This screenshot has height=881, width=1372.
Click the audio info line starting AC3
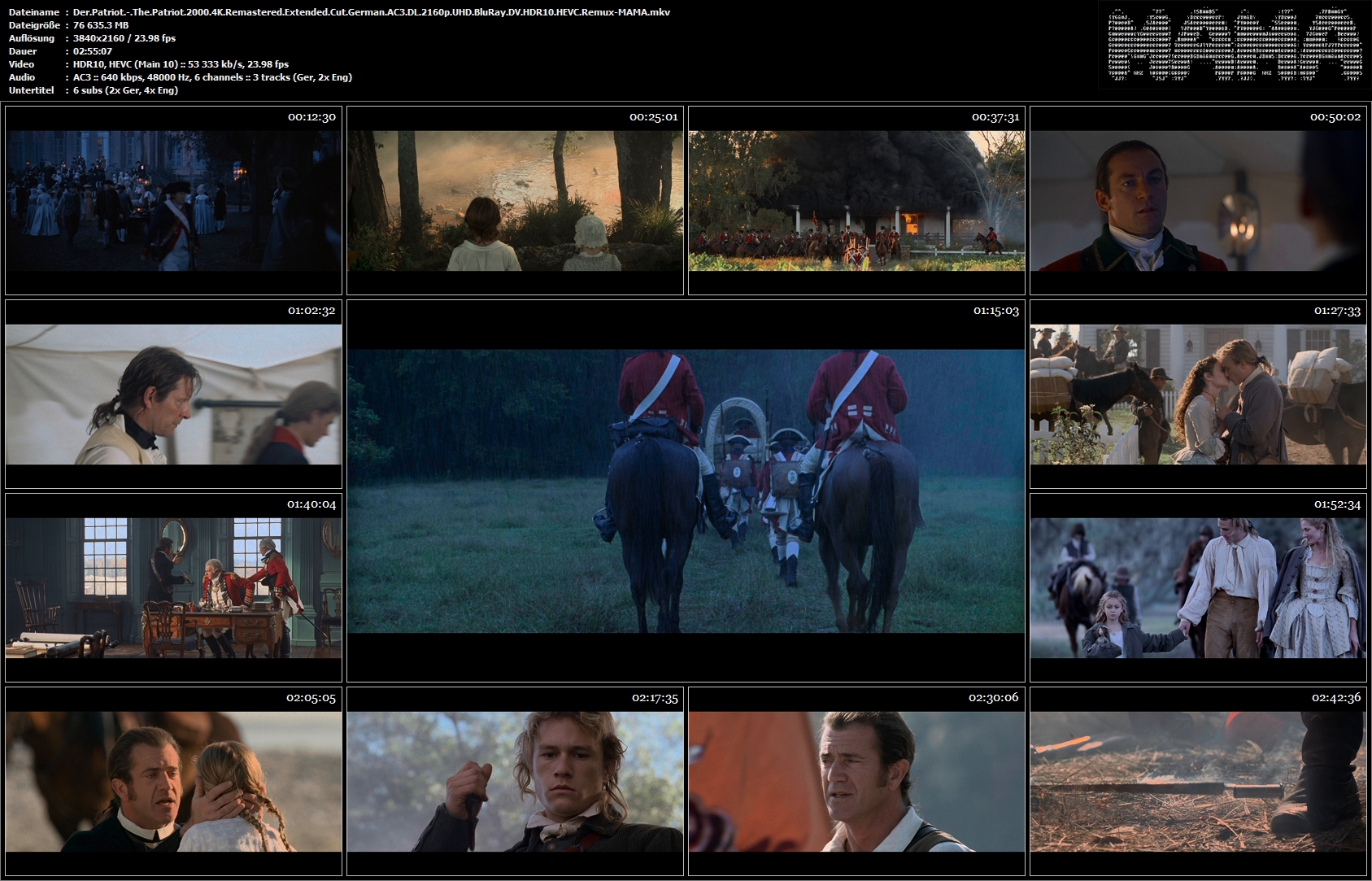point(212,77)
